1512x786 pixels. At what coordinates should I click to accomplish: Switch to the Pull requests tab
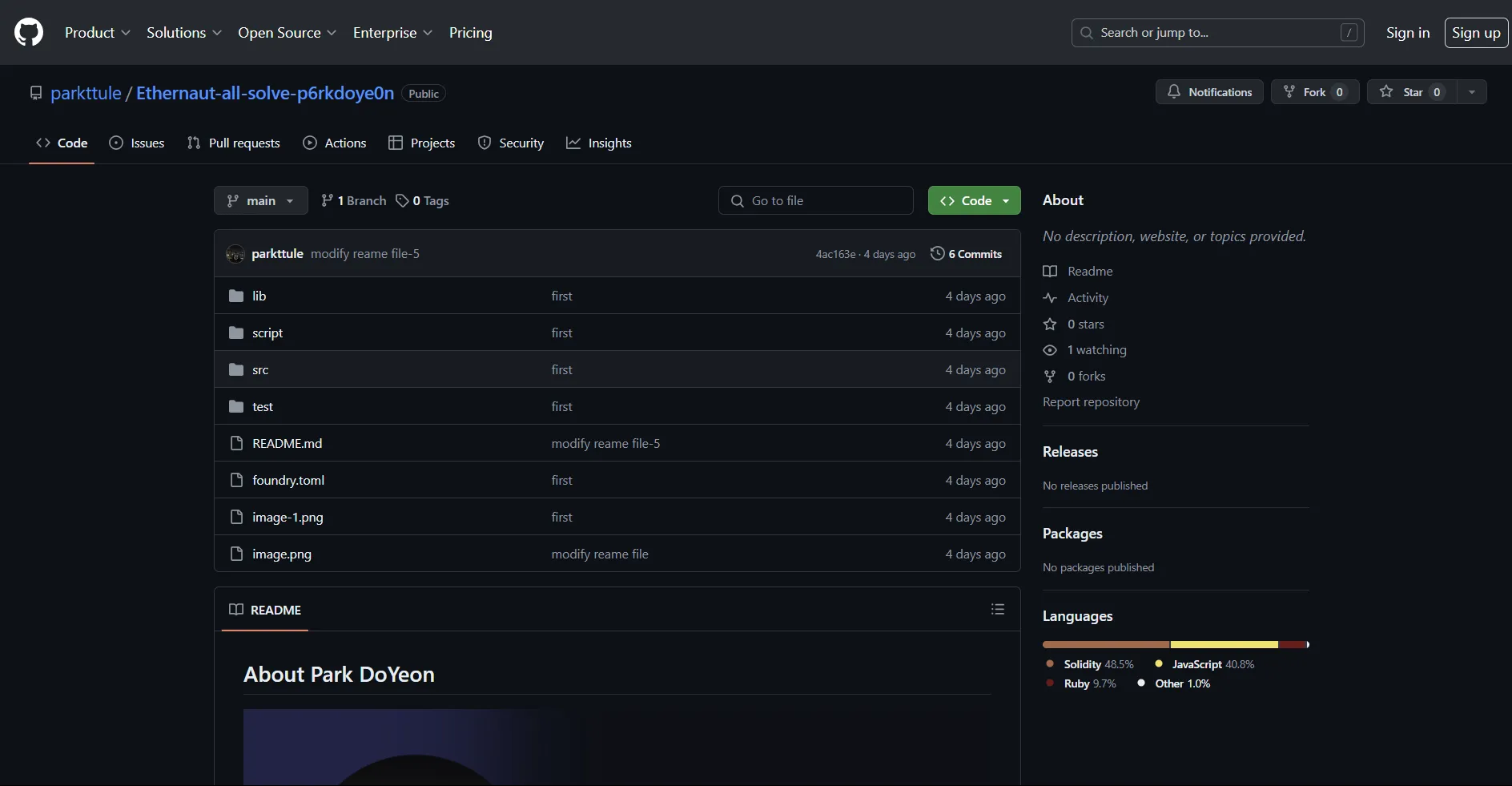tap(233, 143)
